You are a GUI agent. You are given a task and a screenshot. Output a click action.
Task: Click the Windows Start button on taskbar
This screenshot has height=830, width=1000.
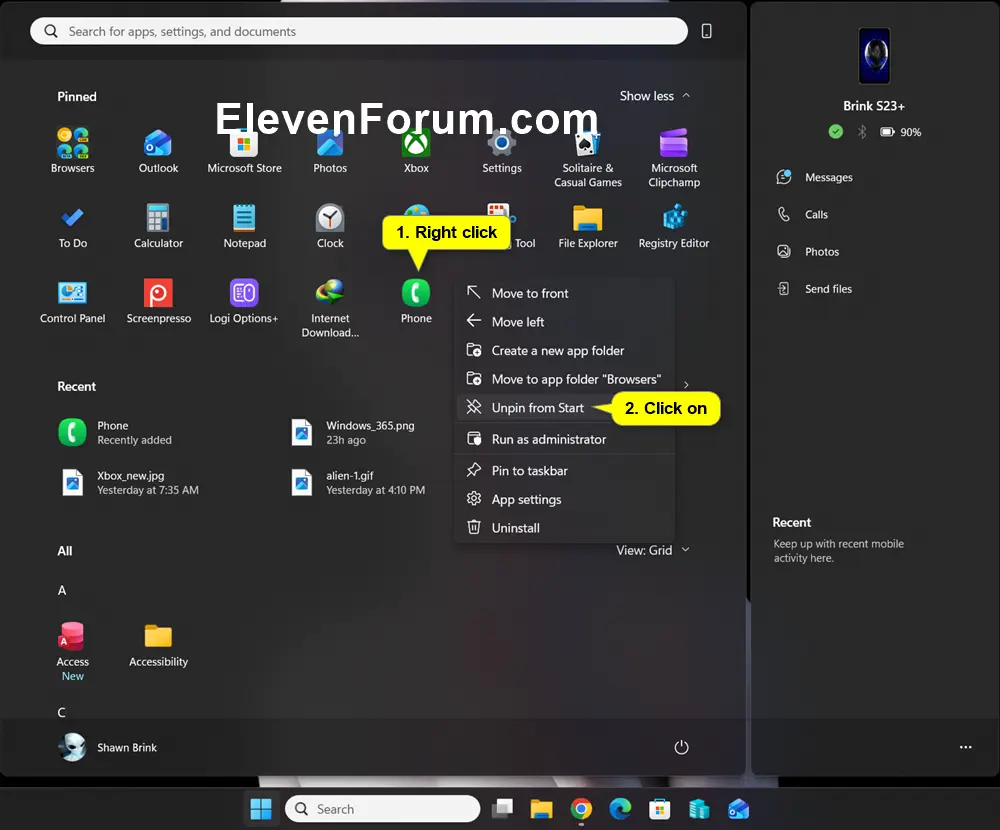[x=260, y=809]
